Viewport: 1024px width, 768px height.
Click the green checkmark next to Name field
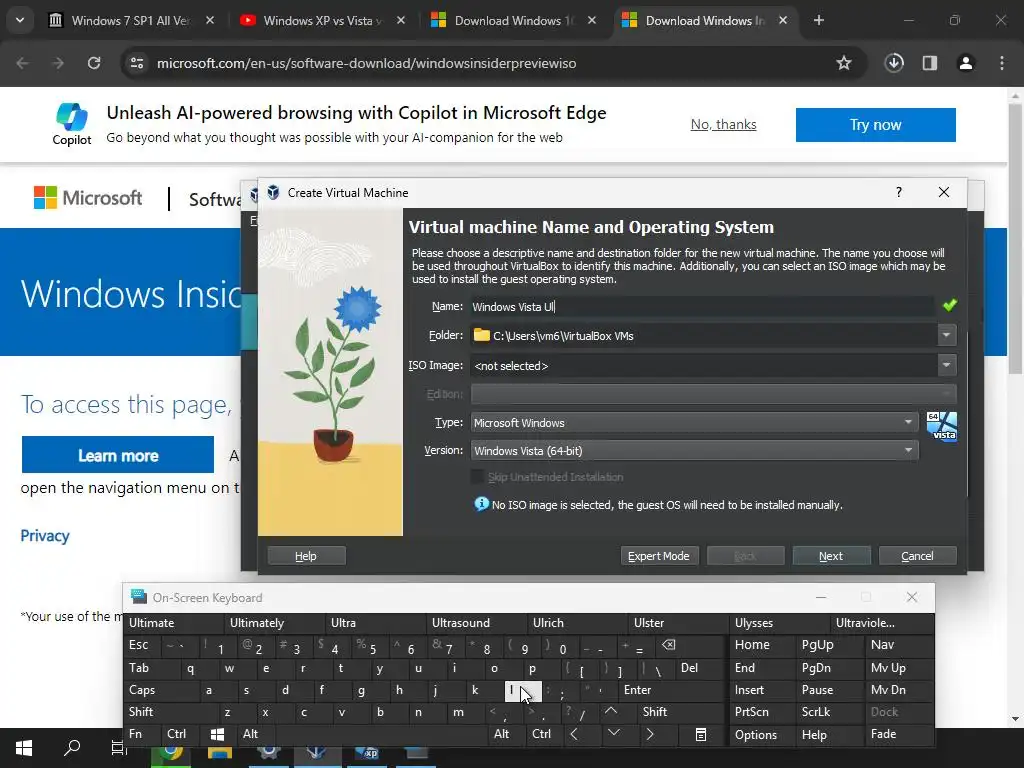(x=950, y=306)
